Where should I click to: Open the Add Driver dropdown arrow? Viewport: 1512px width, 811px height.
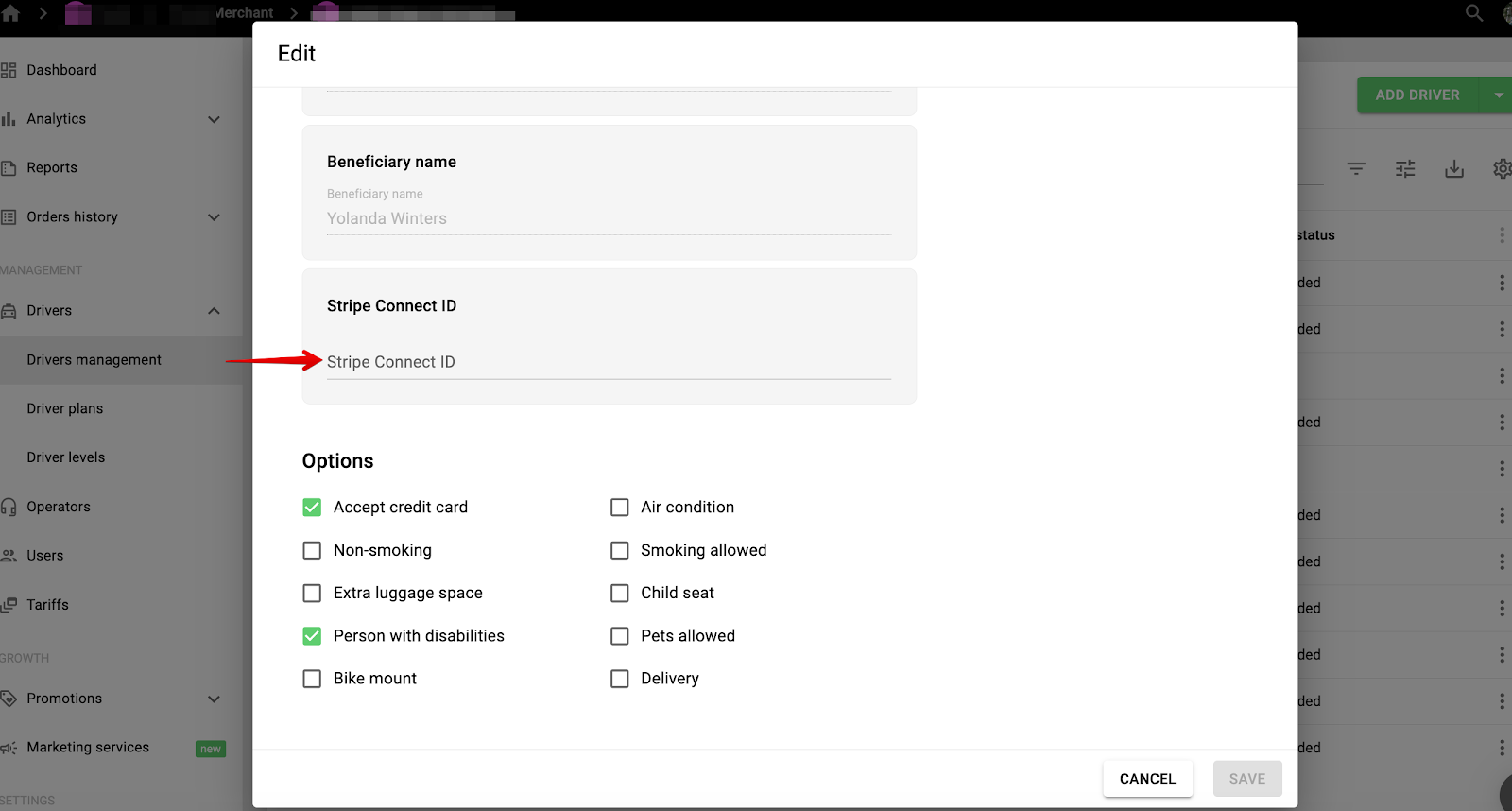pyautogui.click(x=1498, y=95)
